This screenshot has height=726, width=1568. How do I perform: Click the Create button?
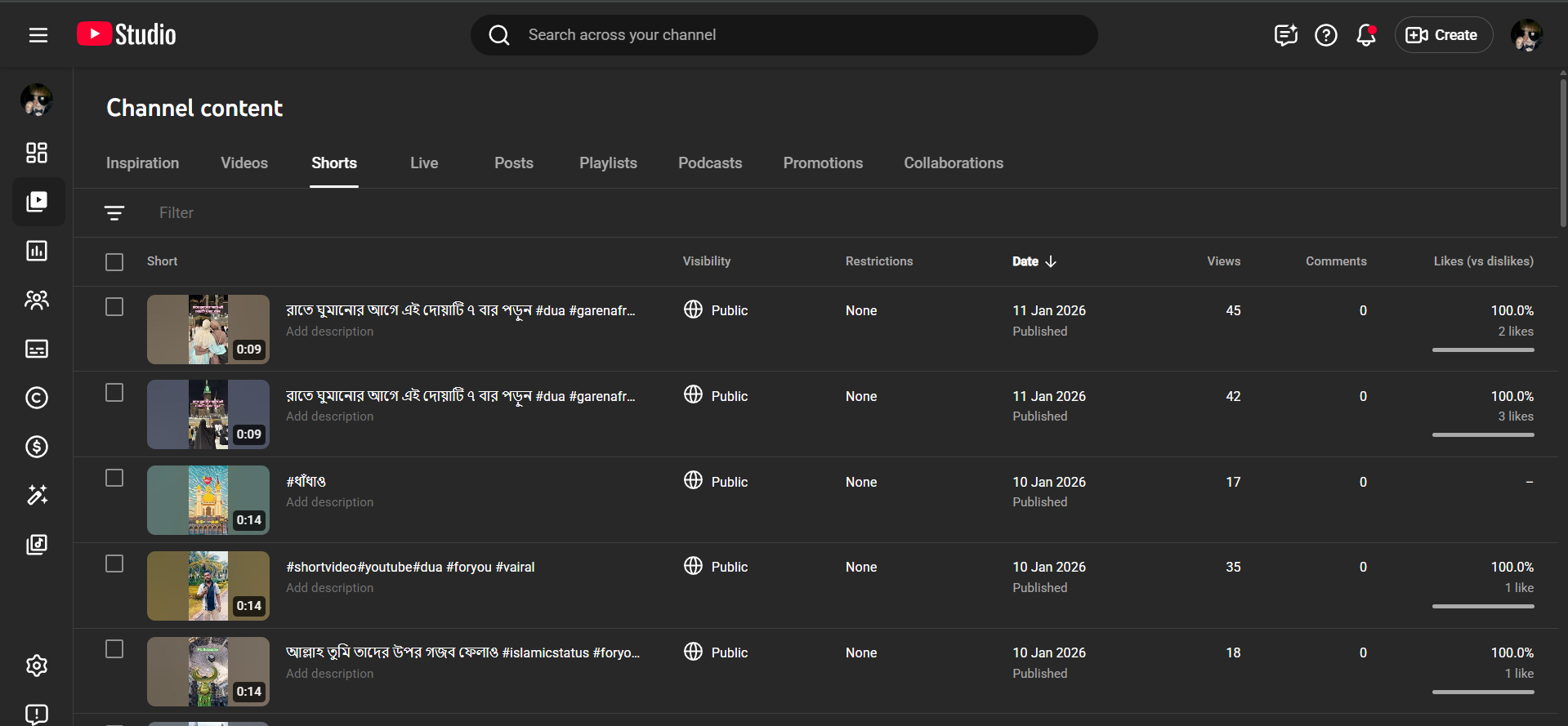pos(1443,35)
